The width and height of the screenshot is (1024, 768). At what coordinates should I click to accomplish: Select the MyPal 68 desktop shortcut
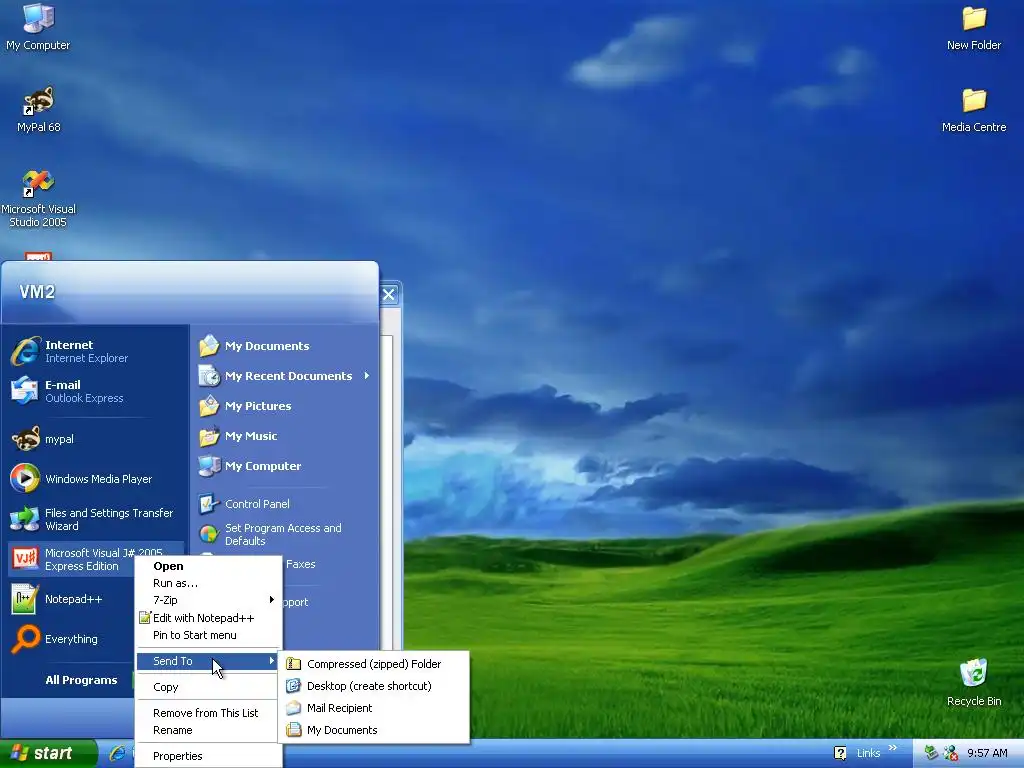(x=39, y=110)
